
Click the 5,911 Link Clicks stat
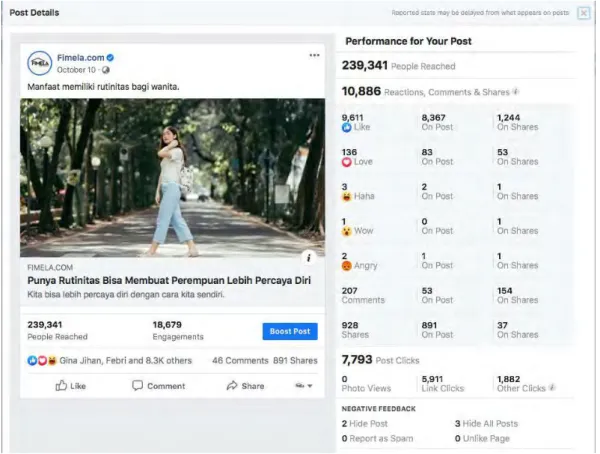coord(442,384)
